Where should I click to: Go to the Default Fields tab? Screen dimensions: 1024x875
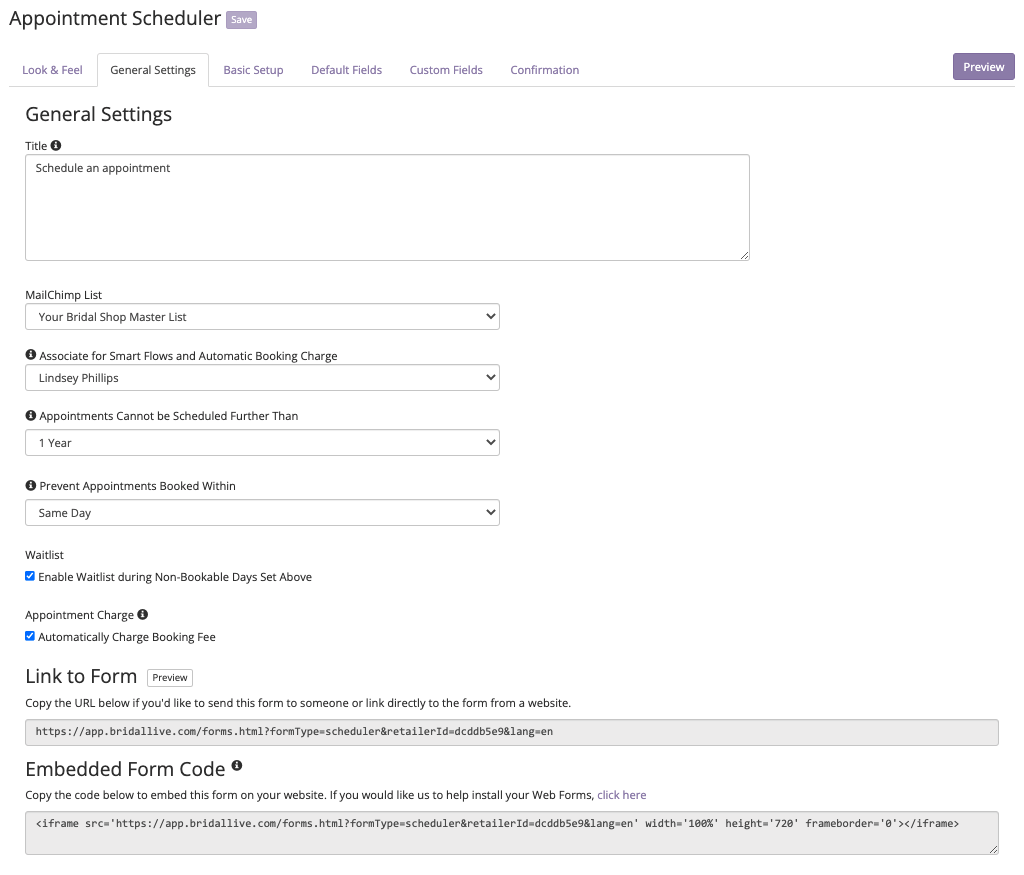pos(347,70)
